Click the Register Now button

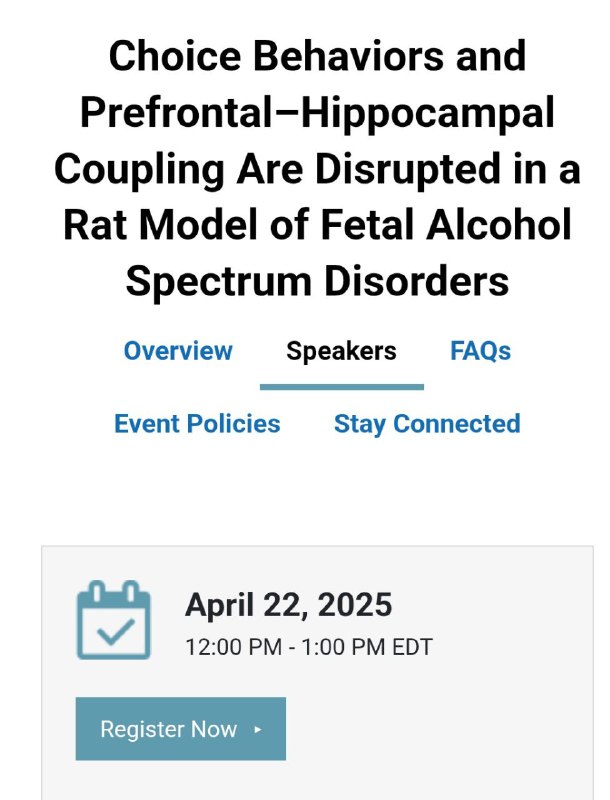pos(181,729)
